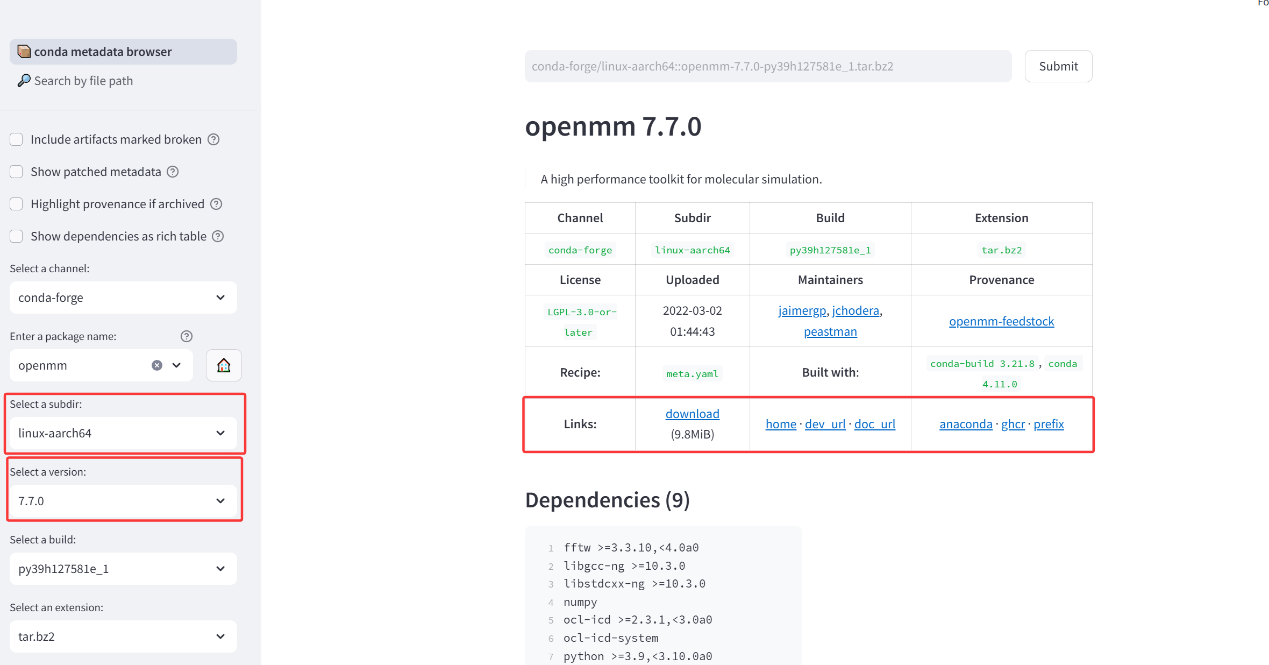The height and width of the screenshot is (665, 1269).
Task: Open the openmm-feedstock provenance link
Action: [x=1001, y=320]
